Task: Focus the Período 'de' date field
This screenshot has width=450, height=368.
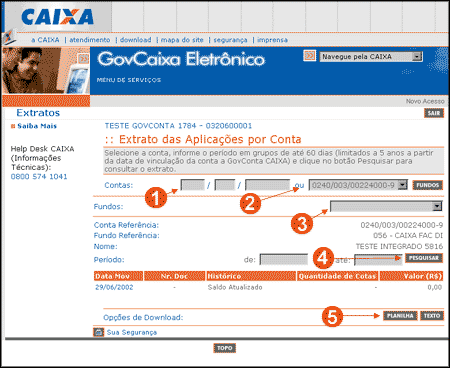Action: [284, 259]
